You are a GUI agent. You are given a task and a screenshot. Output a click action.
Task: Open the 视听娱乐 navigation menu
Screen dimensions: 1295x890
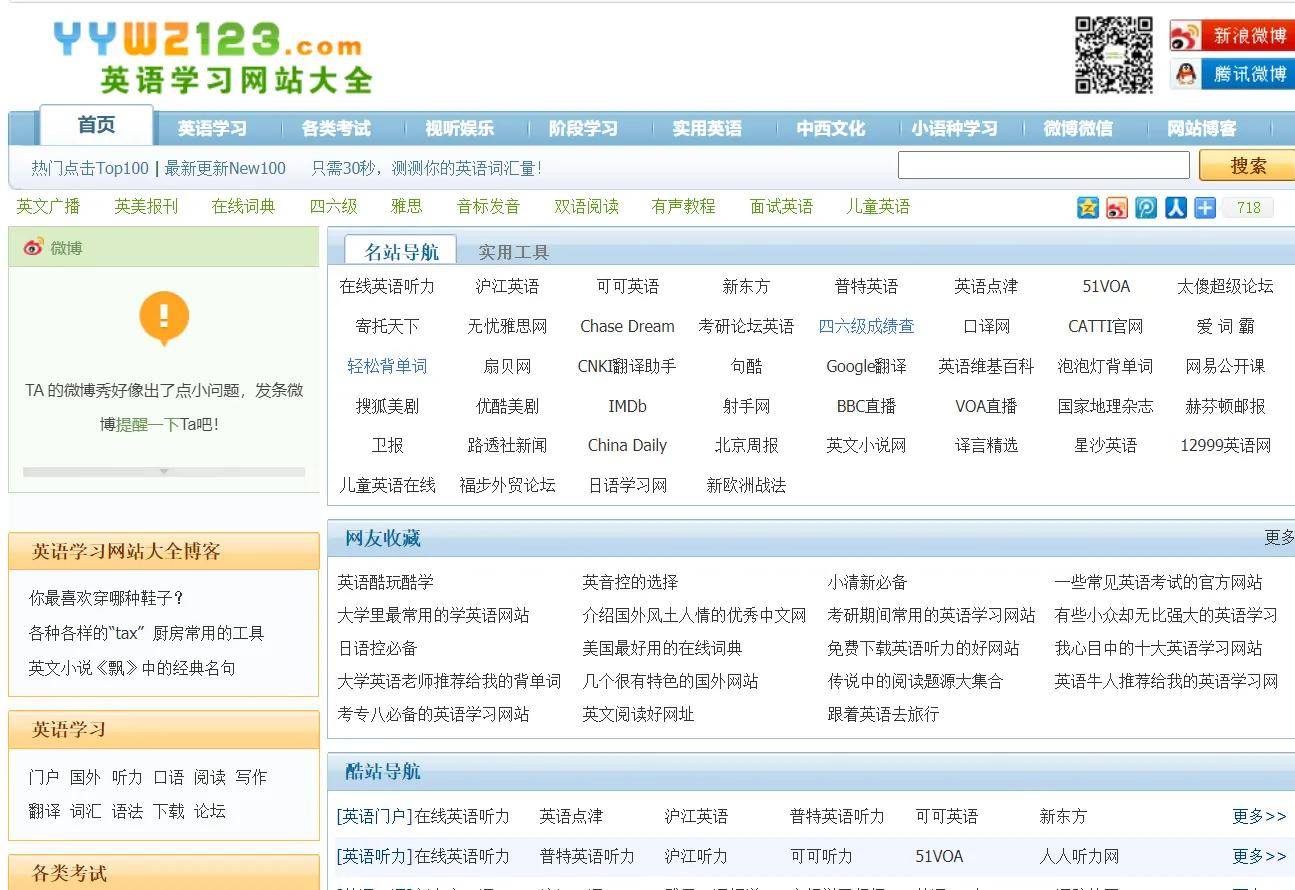click(460, 128)
